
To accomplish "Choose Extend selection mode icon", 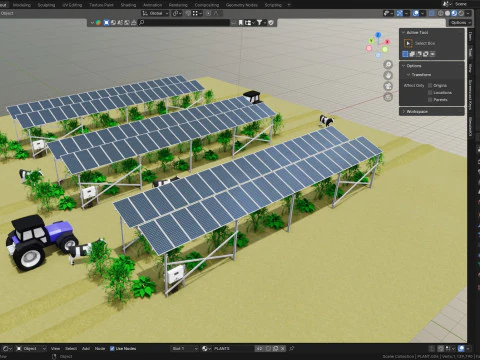I will click(x=412, y=54).
